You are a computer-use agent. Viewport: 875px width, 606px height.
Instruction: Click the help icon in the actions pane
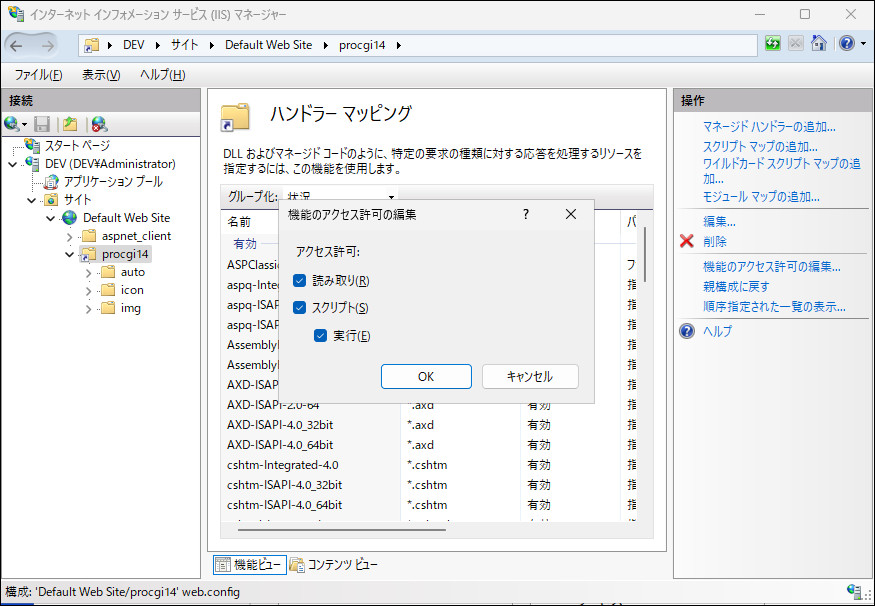[x=687, y=331]
